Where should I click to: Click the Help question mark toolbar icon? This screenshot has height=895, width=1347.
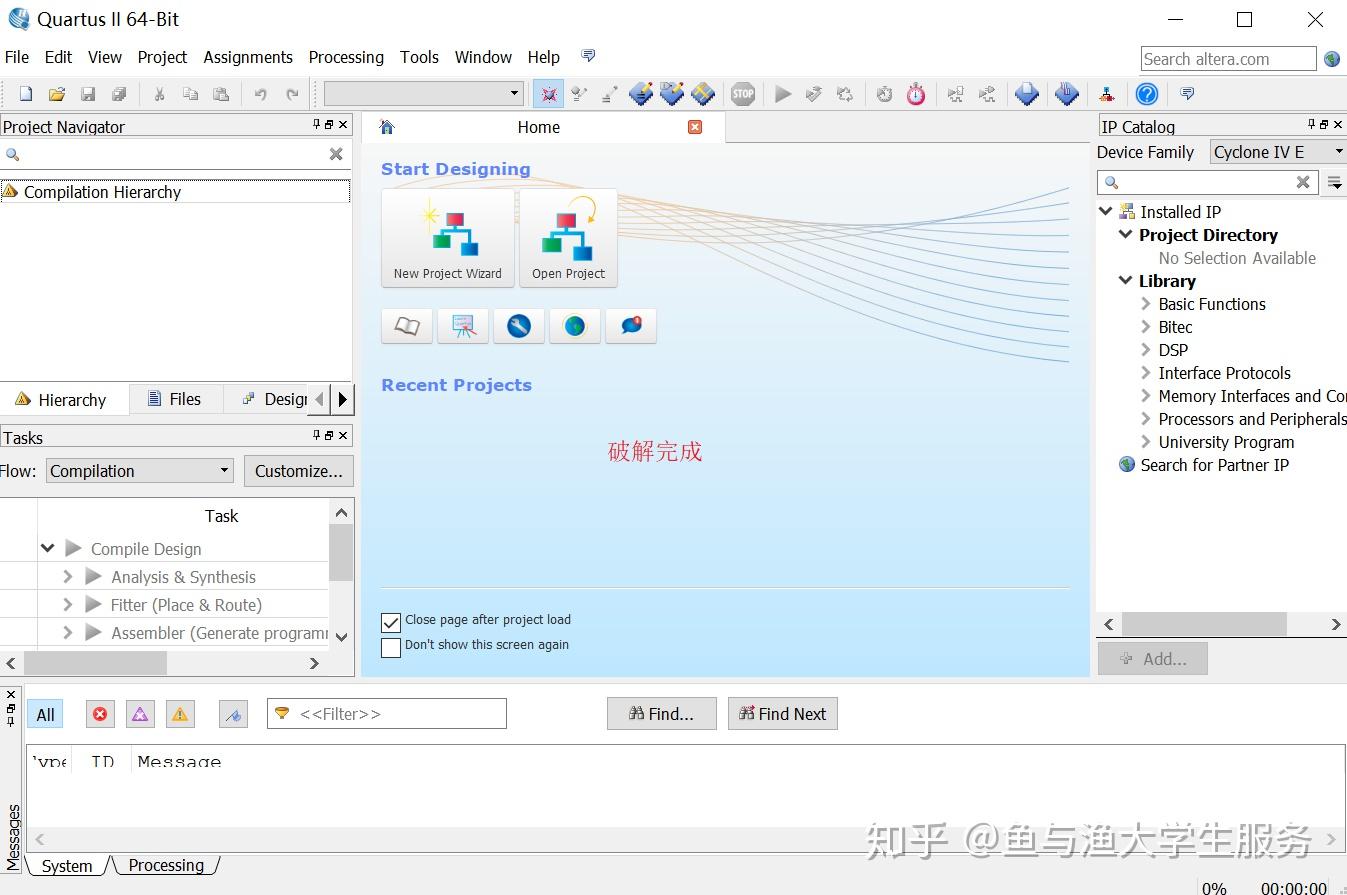coord(1146,93)
